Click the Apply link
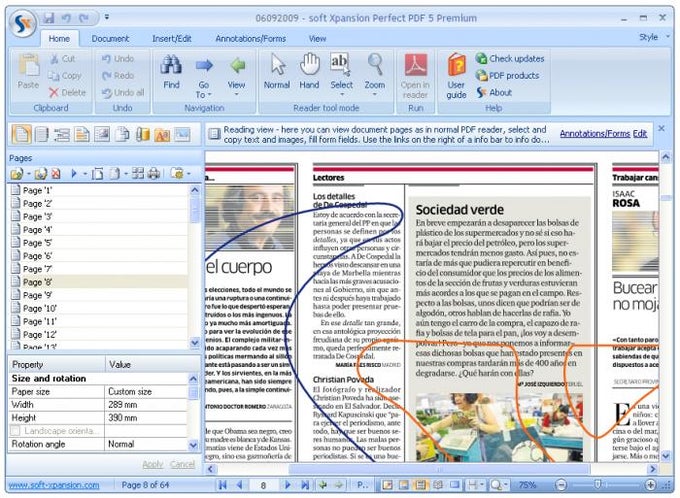This screenshot has width=680, height=498. (153, 464)
